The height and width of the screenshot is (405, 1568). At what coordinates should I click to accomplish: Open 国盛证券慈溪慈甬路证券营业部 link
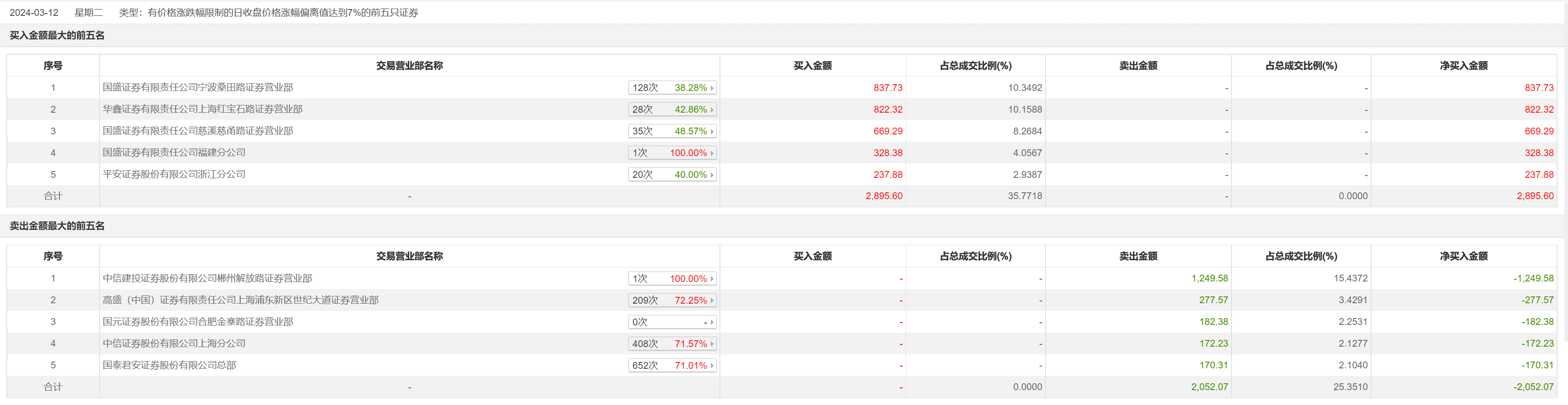198,131
